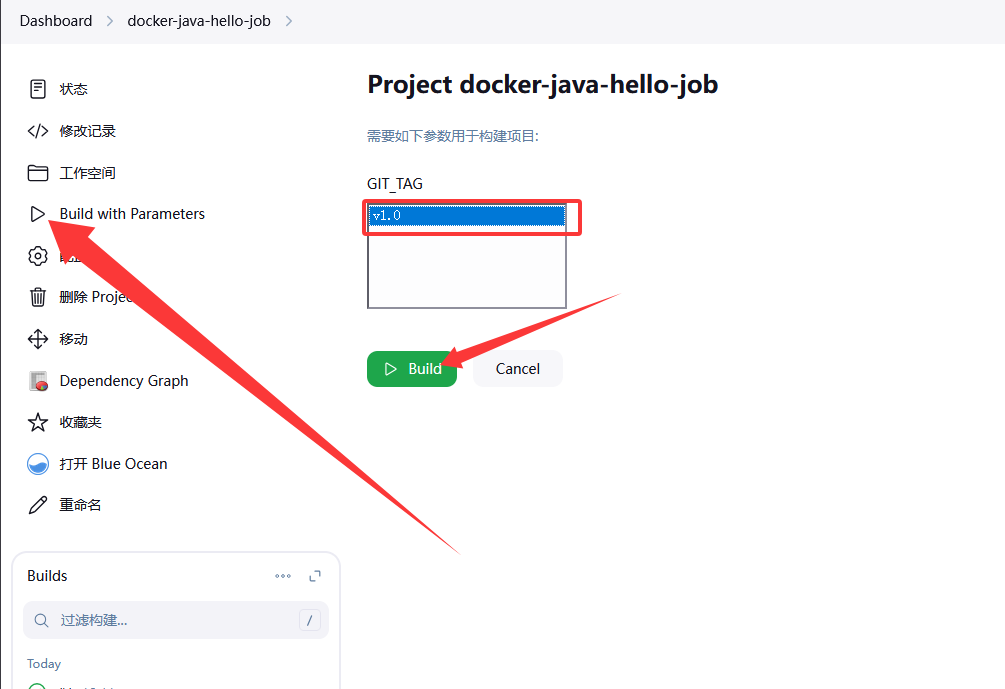Click the trash can delete project icon
Screen dimensions: 1005x689
tap(38, 297)
